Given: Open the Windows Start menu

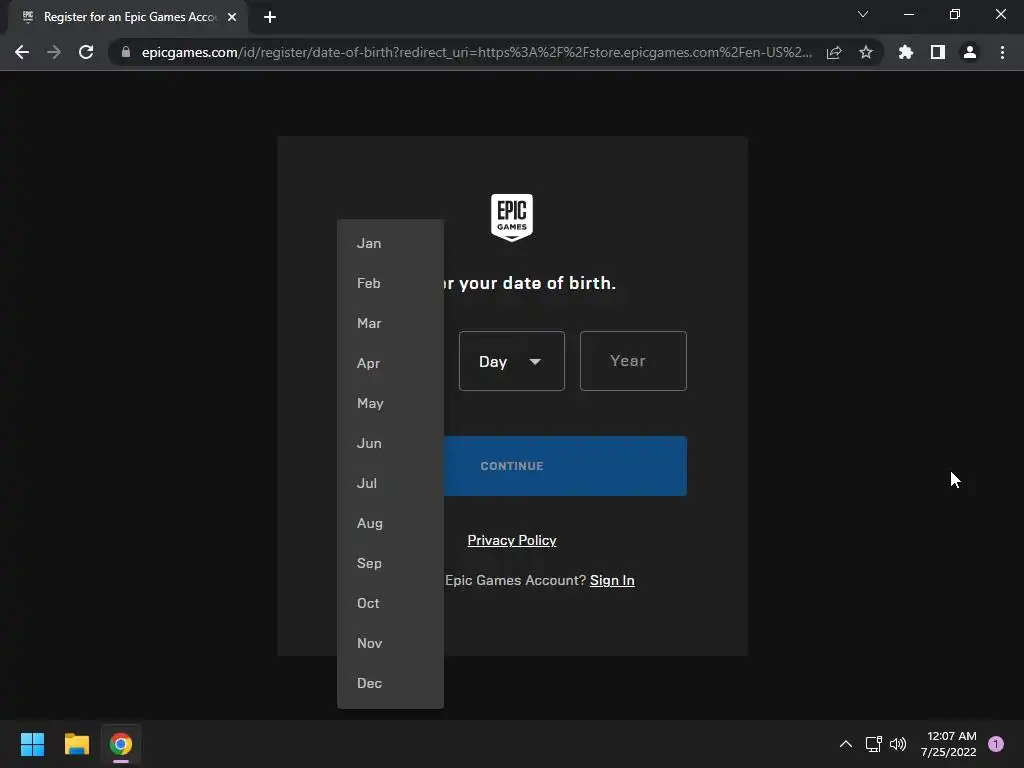Looking at the screenshot, I should point(33,744).
